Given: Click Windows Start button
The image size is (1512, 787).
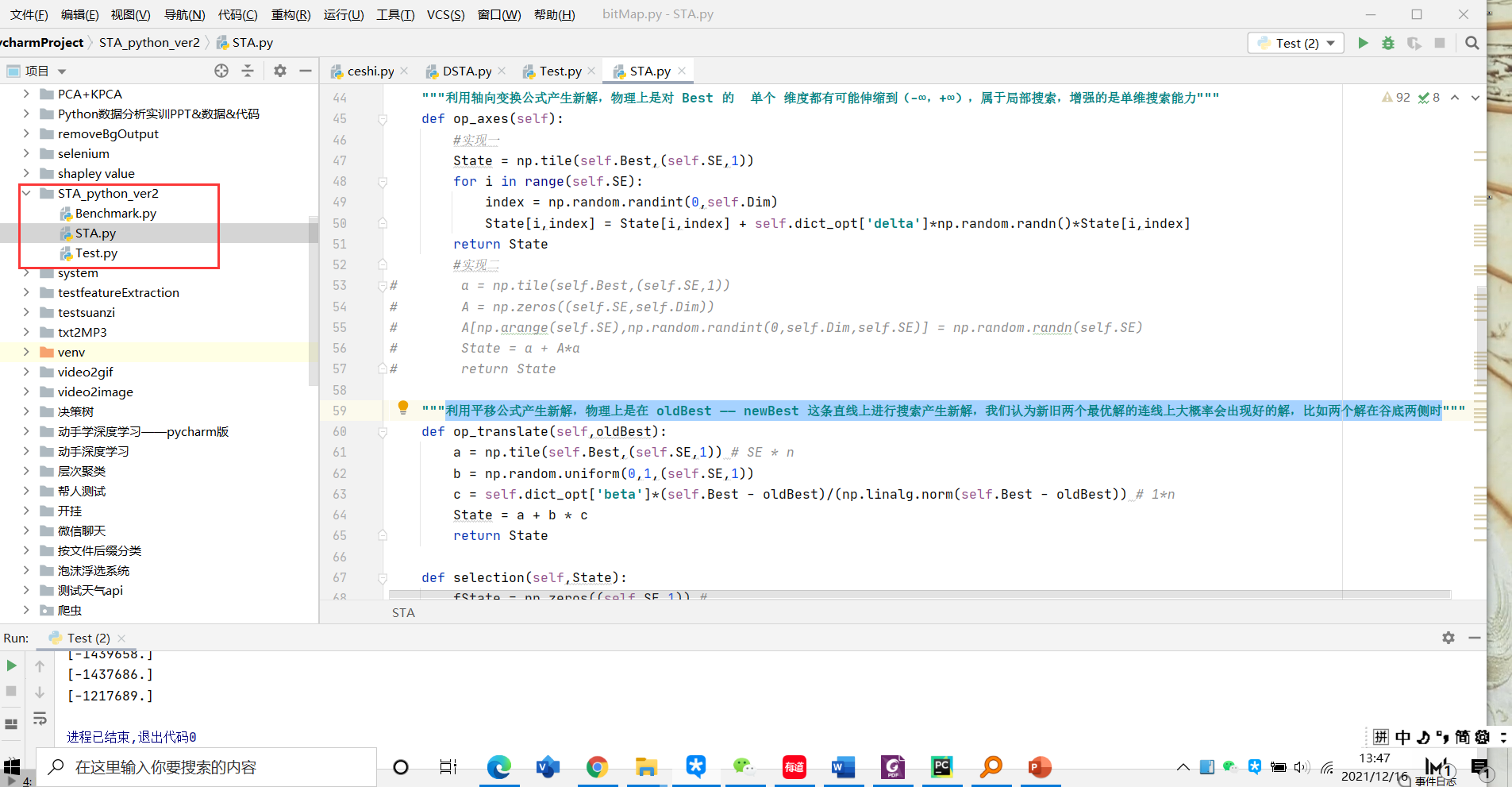Looking at the screenshot, I should pyautogui.click(x=12, y=766).
